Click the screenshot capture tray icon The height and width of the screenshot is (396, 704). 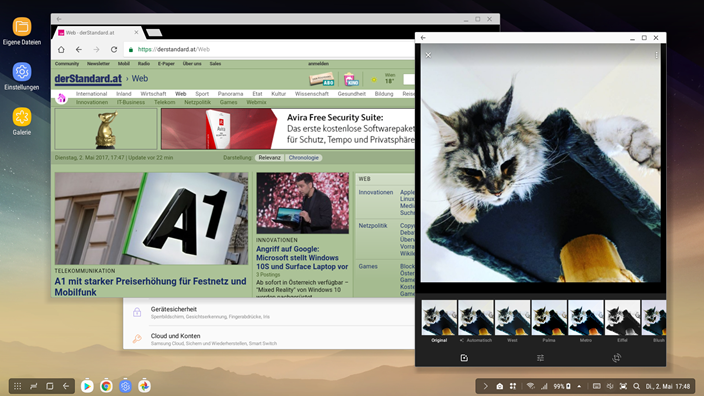point(623,386)
